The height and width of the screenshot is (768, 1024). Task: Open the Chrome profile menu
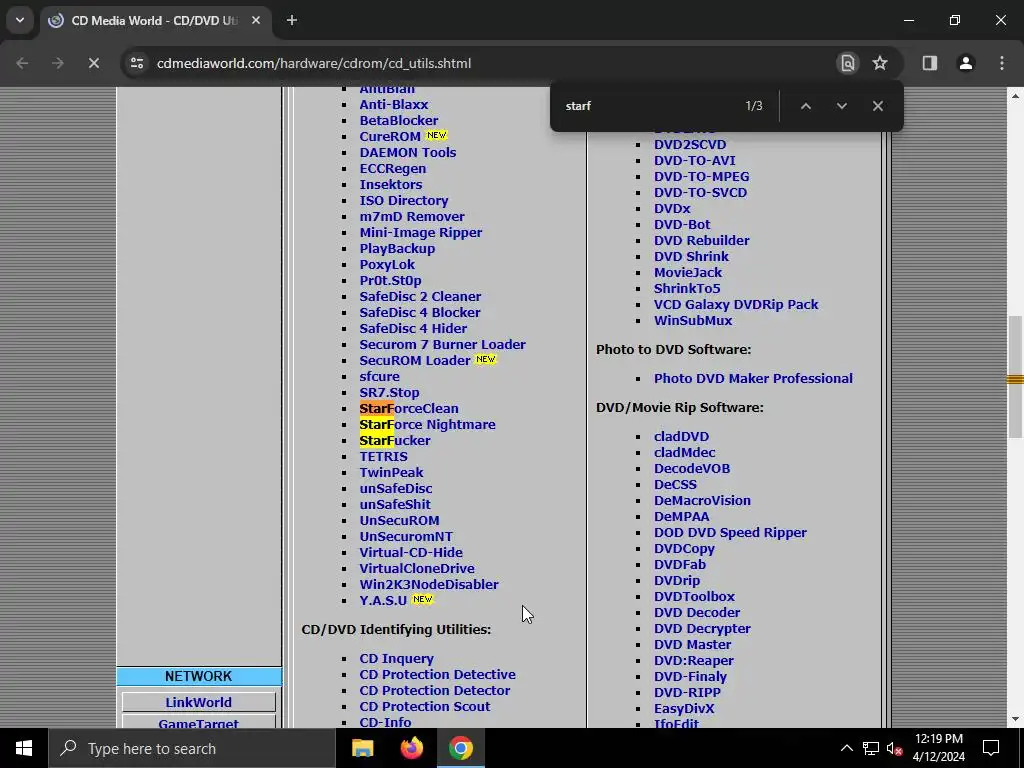[965, 63]
